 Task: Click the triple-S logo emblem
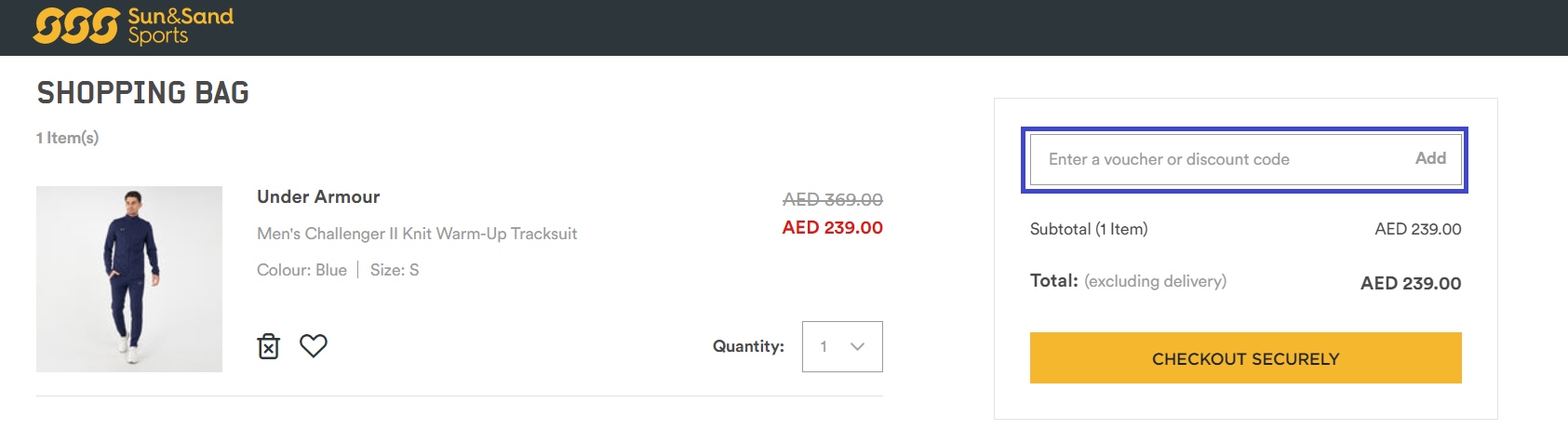76,26
